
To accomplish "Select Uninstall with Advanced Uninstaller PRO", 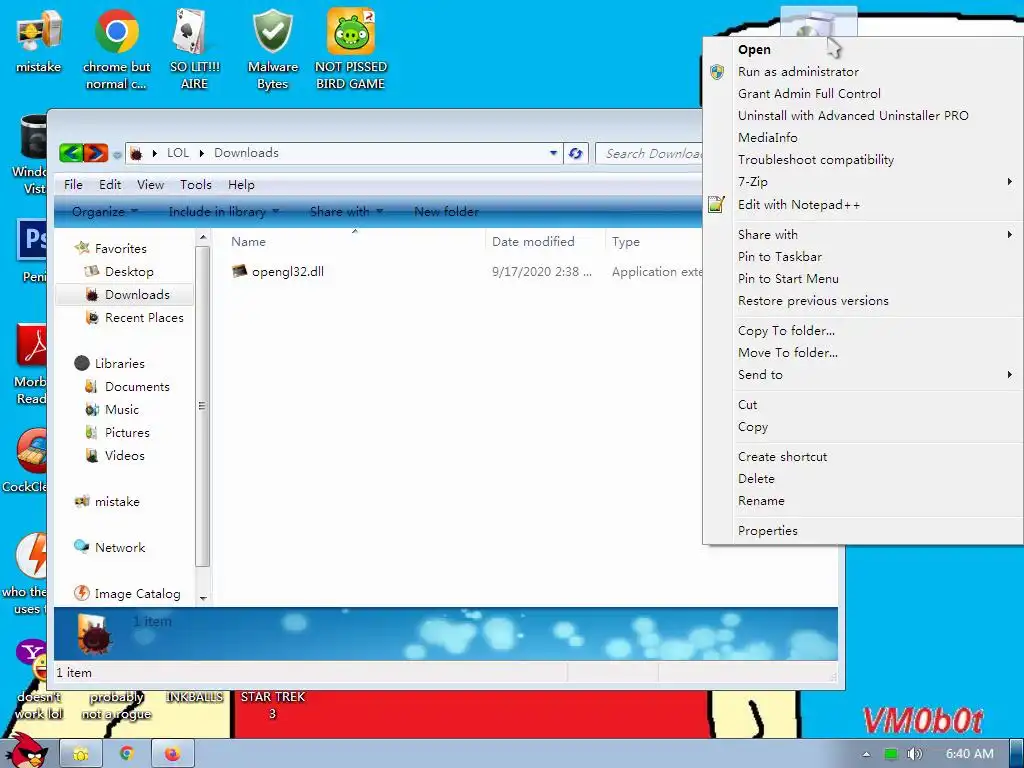I will click(x=863, y=116).
